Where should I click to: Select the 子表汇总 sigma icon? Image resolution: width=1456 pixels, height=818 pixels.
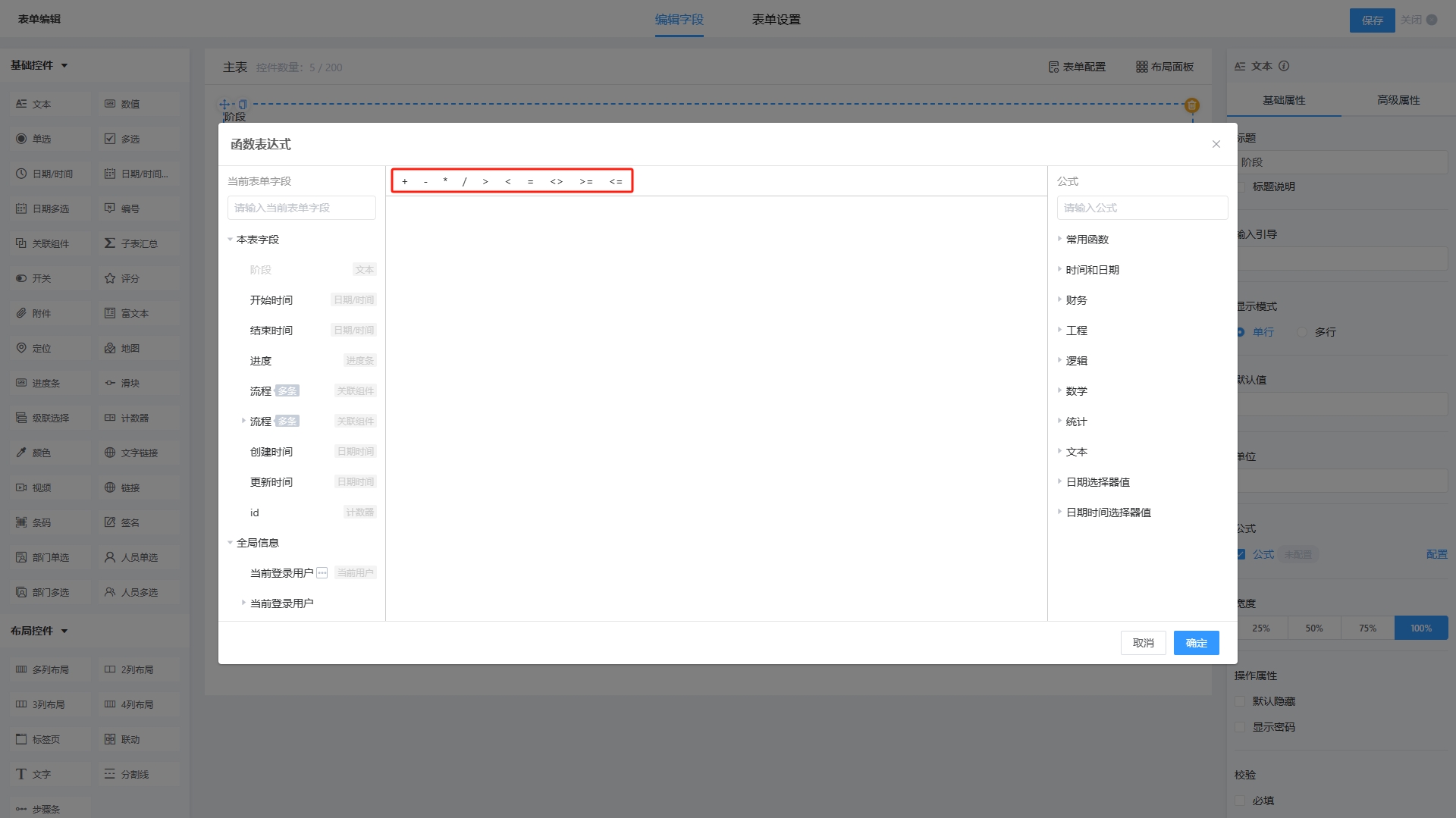tap(110, 243)
